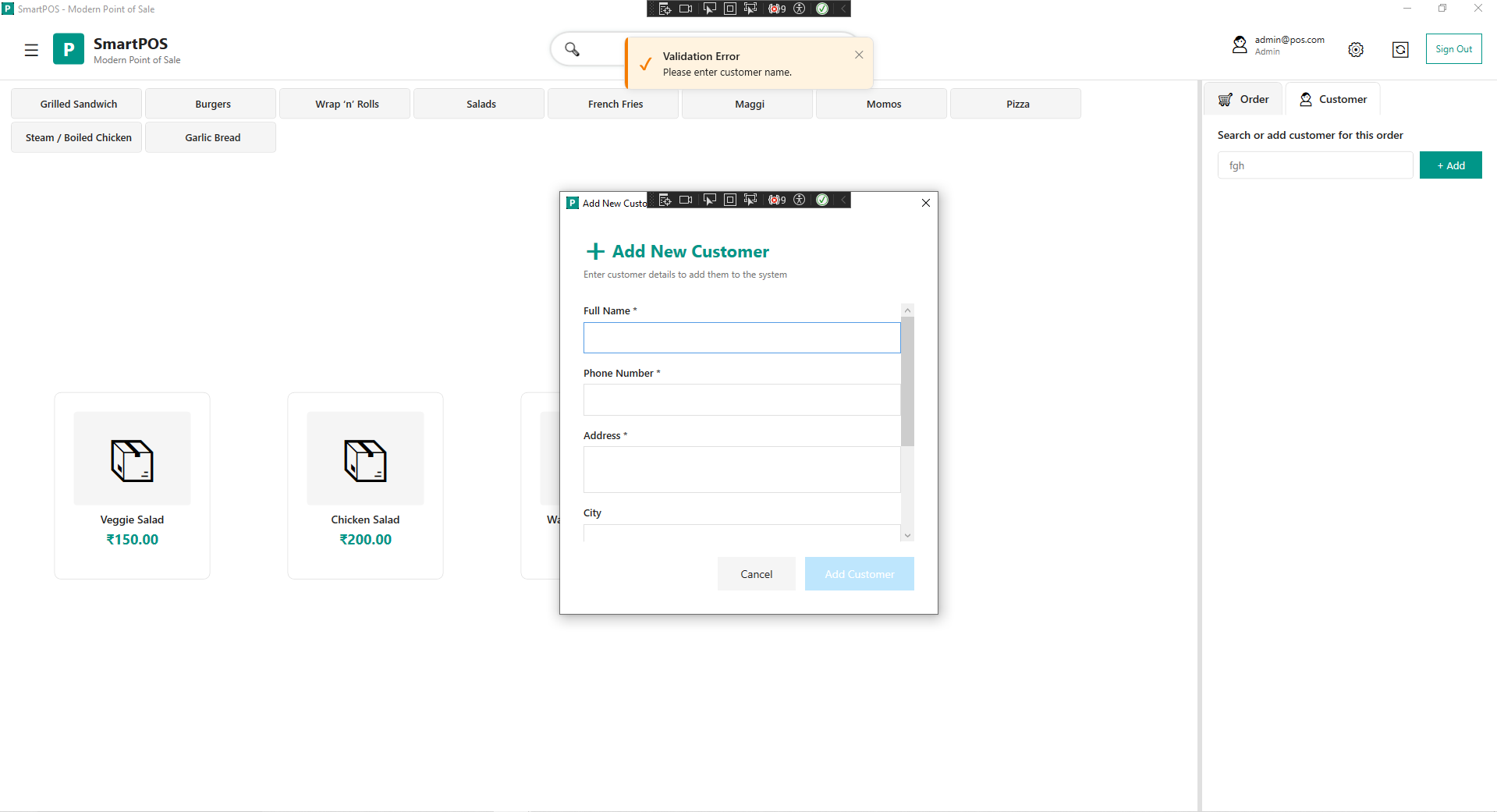
Task: Select the Veggie Salad product card
Action: pyautogui.click(x=132, y=484)
